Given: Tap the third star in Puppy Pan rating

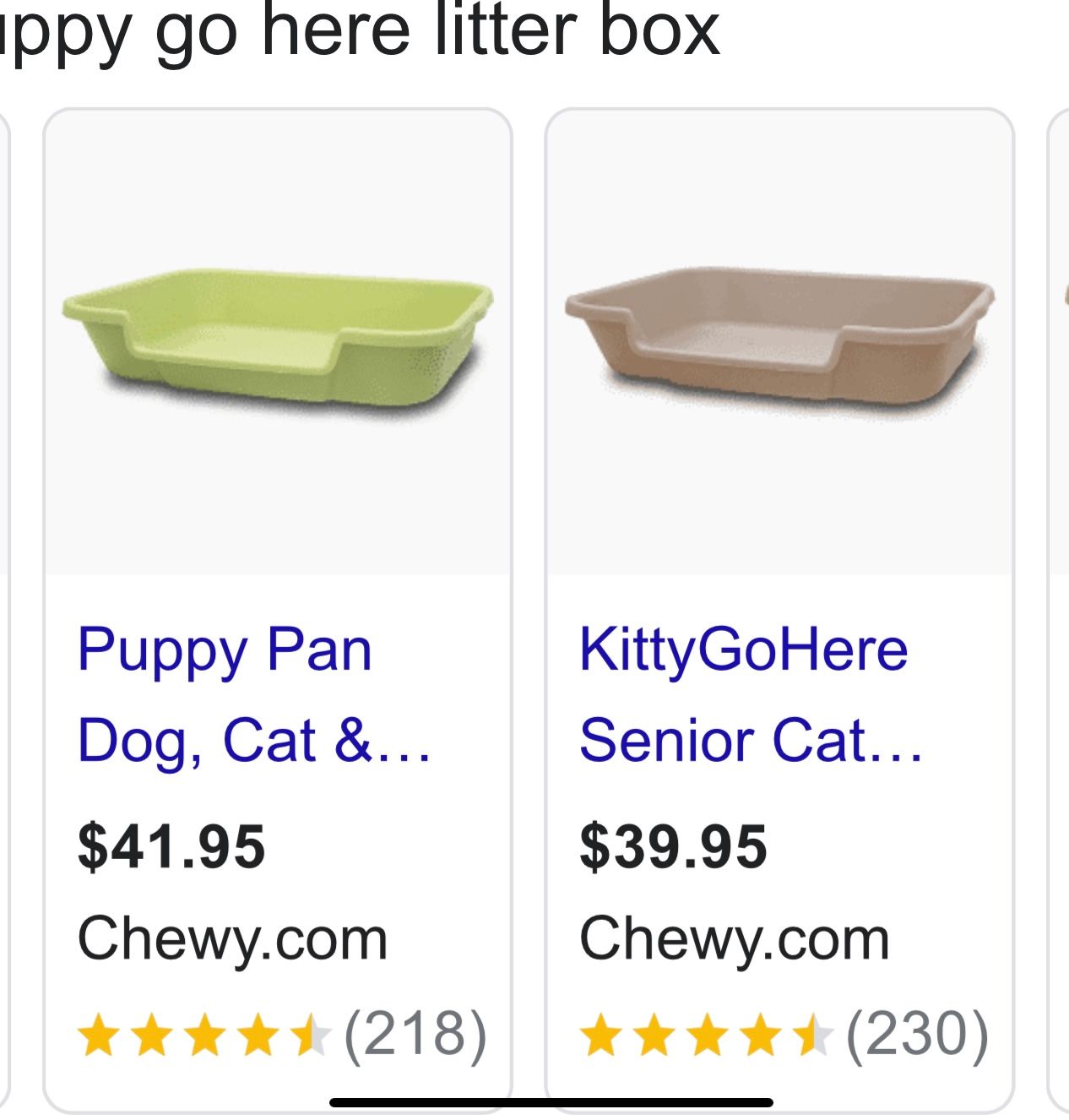Looking at the screenshot, I should pyautogui.click(x=204, y=1036).
